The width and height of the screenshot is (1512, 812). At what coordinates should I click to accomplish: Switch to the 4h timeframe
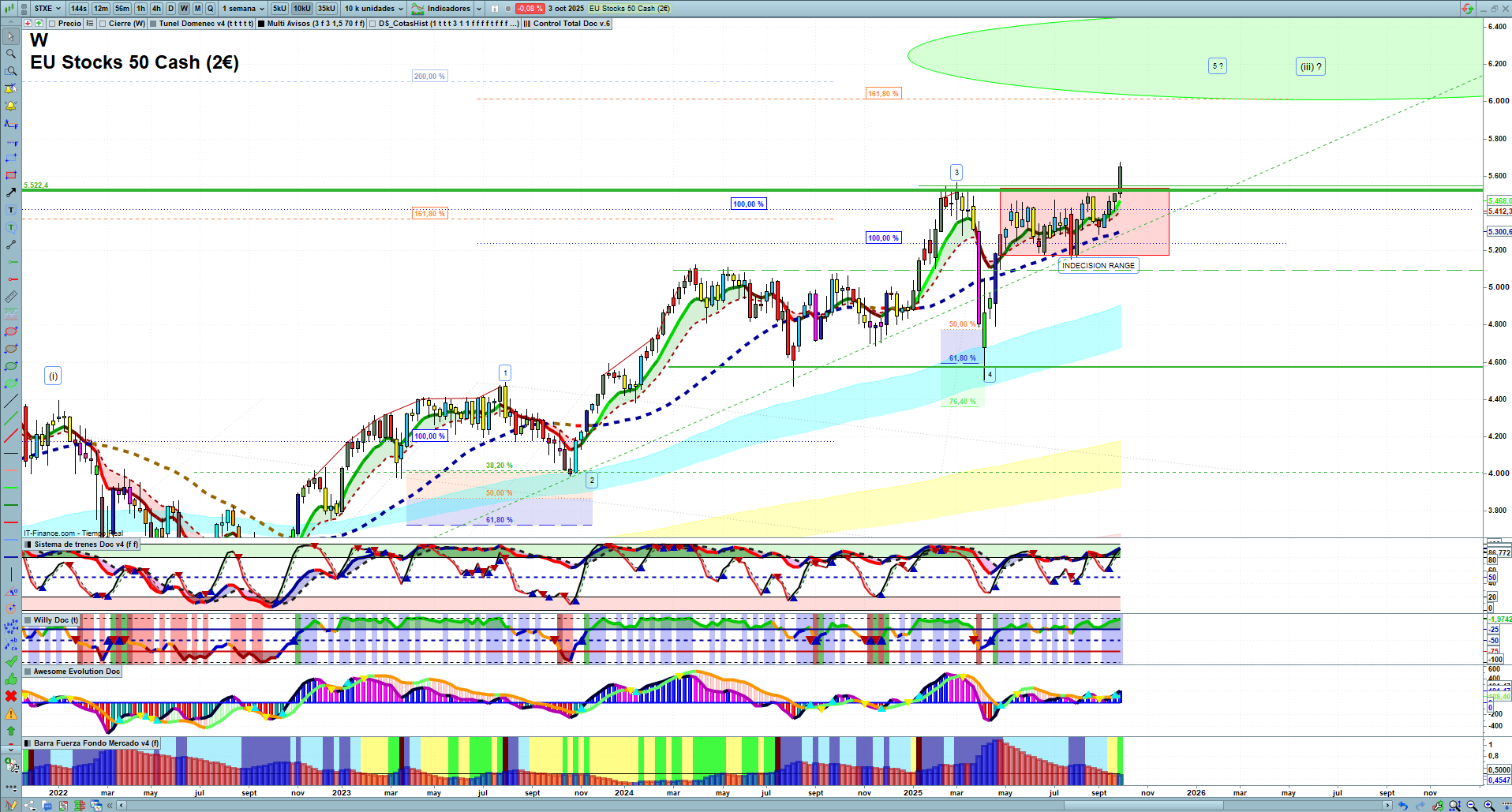(156, 9)
